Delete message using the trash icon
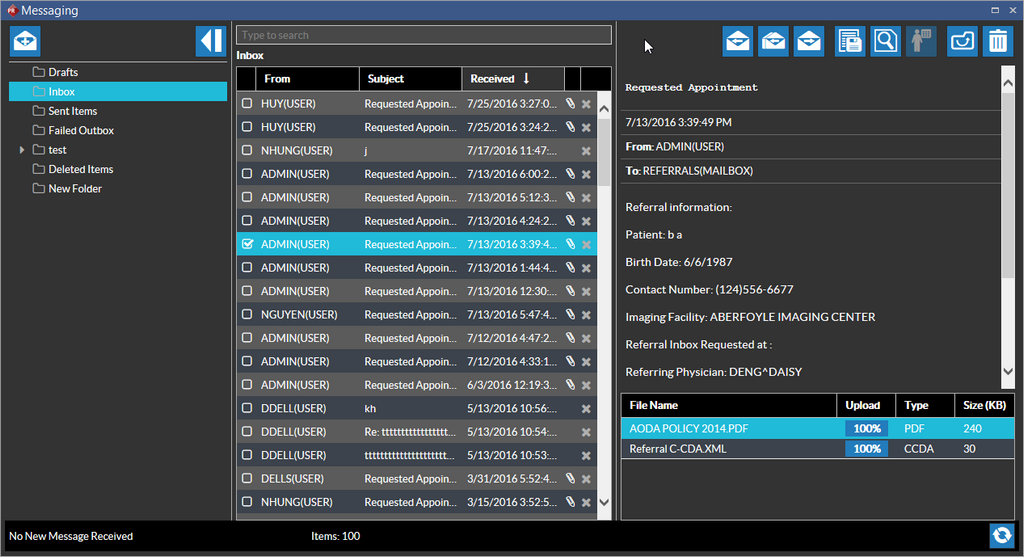 click(x=997, y=41)
